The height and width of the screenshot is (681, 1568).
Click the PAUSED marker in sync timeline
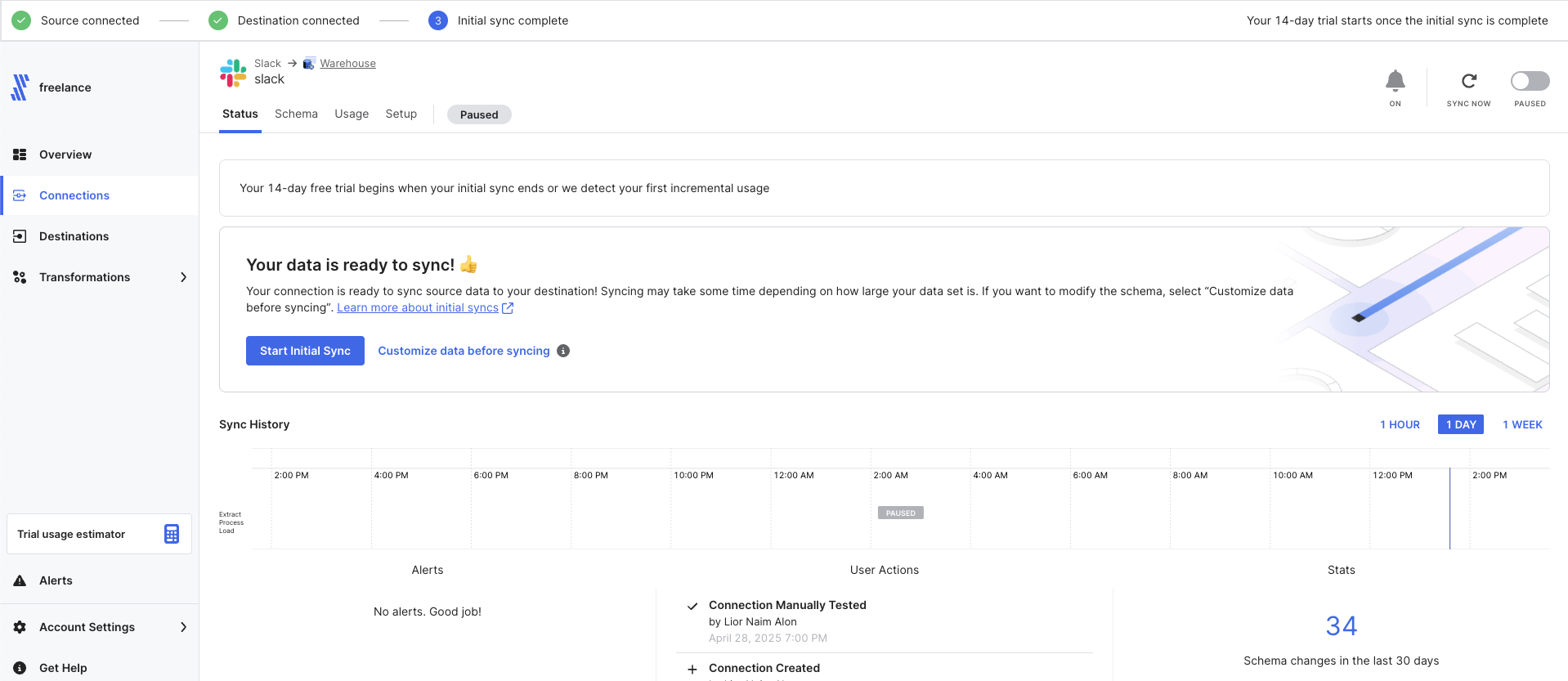(x=900, y=513)
